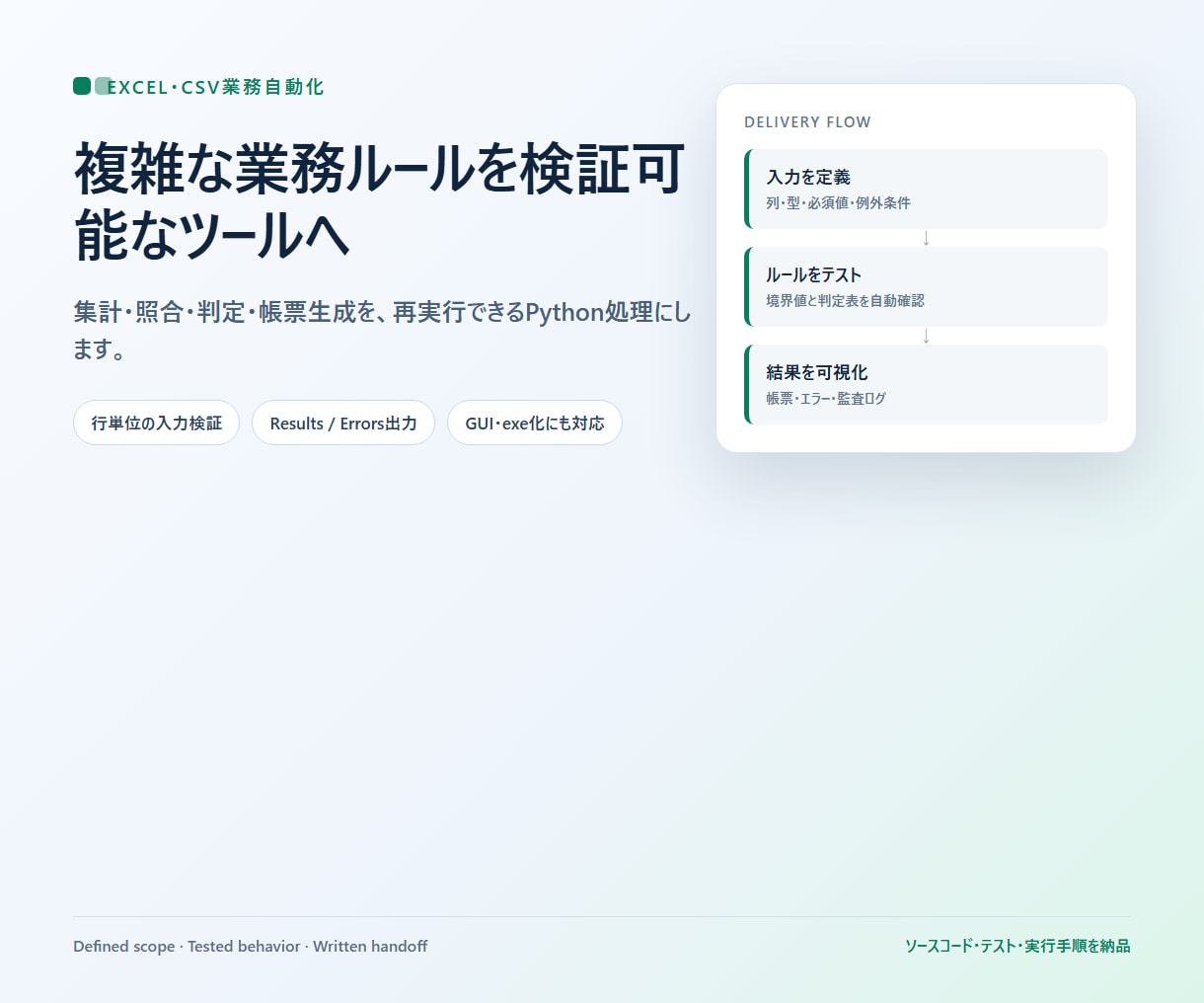Select the ルールをテスト flow card
This screenshot has height=1003, width=1204.
click(926, 286)
